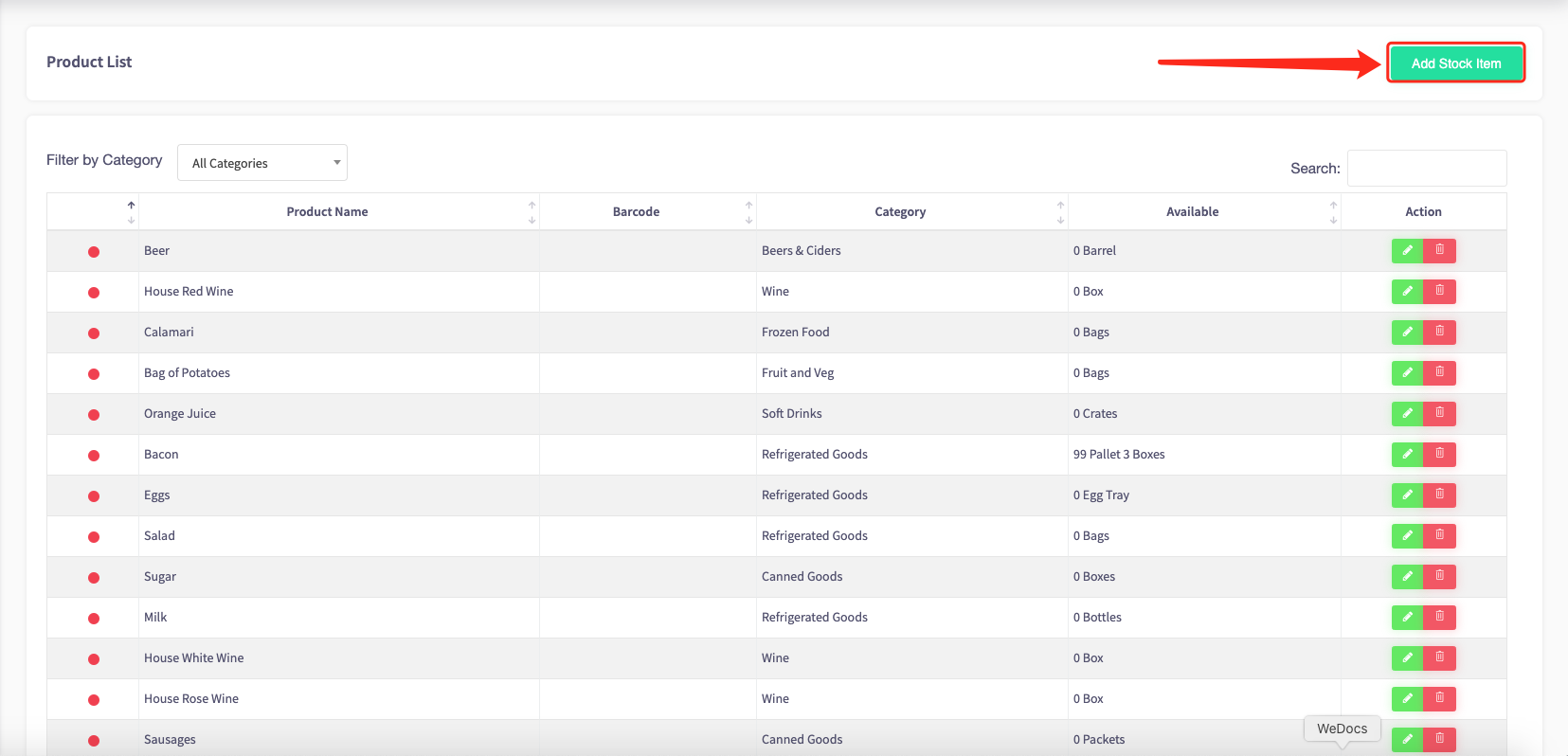Viewport: 1568px width, 756px height.
Task: Delete the Orange Juice product
Action: point(1439,413)
